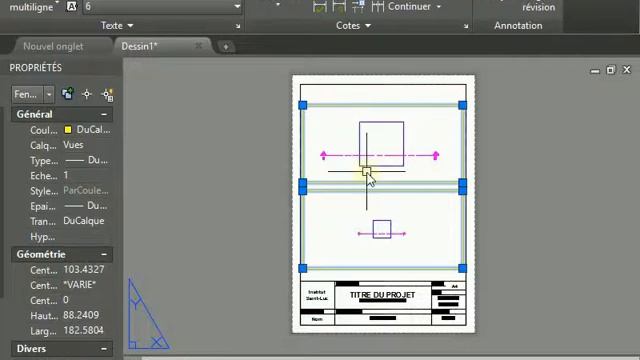
Task: Open the Fen... object type combo box
Action: pos(33,94)
